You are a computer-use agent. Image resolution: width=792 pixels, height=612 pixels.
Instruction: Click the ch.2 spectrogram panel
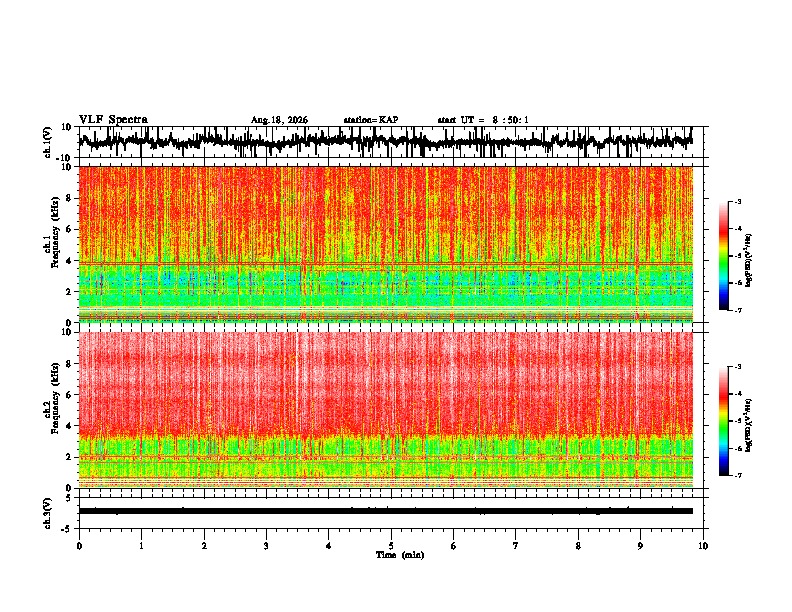pos(385,410)
